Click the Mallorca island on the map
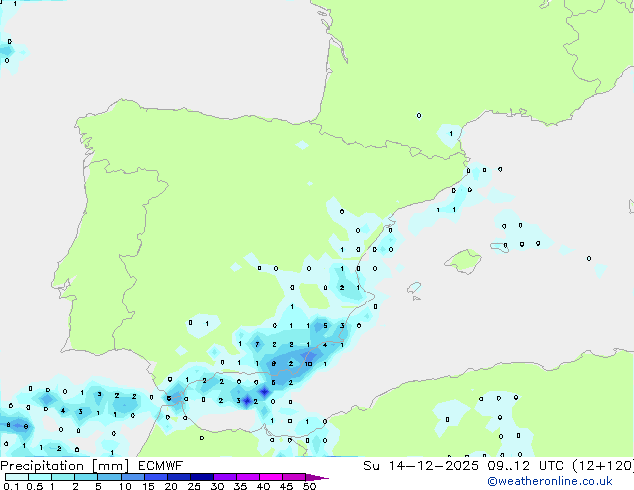This screenshot has width=634, height=490. point(463,262)
